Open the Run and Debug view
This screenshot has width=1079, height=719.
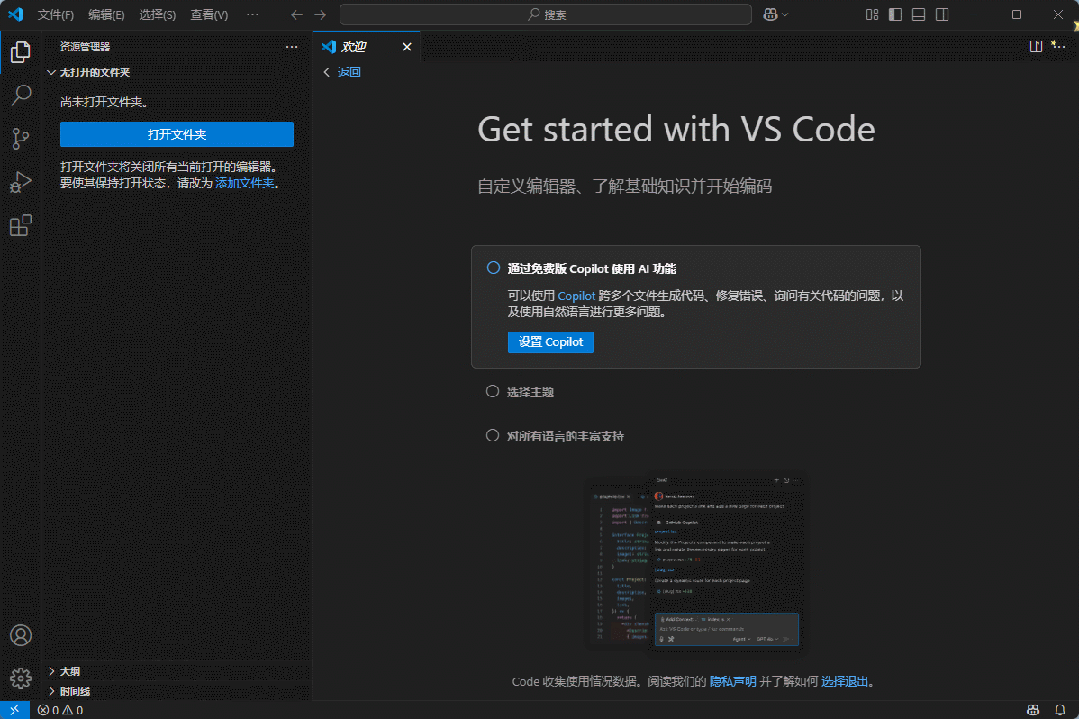(x=21, y=182)
